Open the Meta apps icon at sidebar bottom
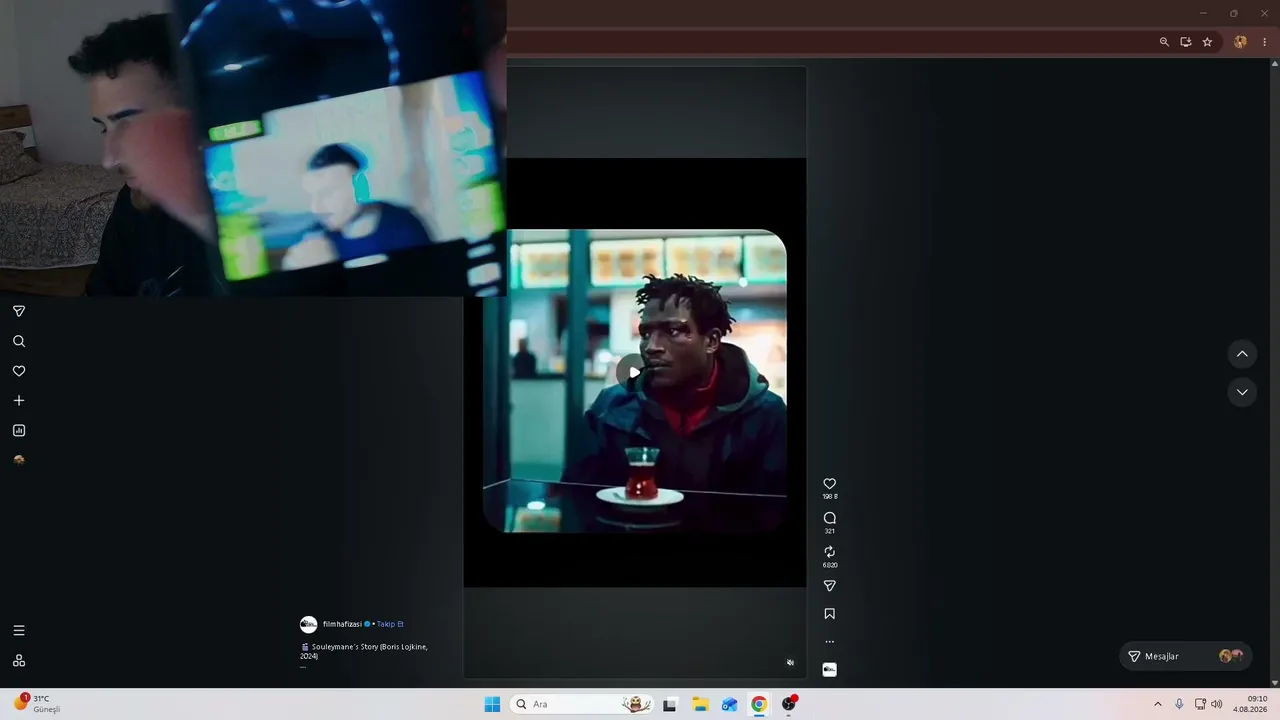1280x720 pixels. [19, 661]
